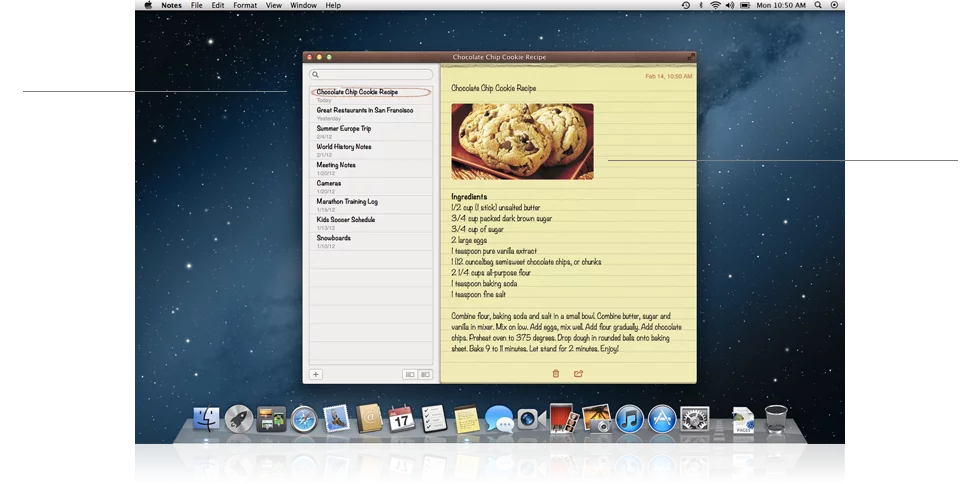Open Messages from the dock
This screenshot has height=484, width=980.
coord(498,419)
